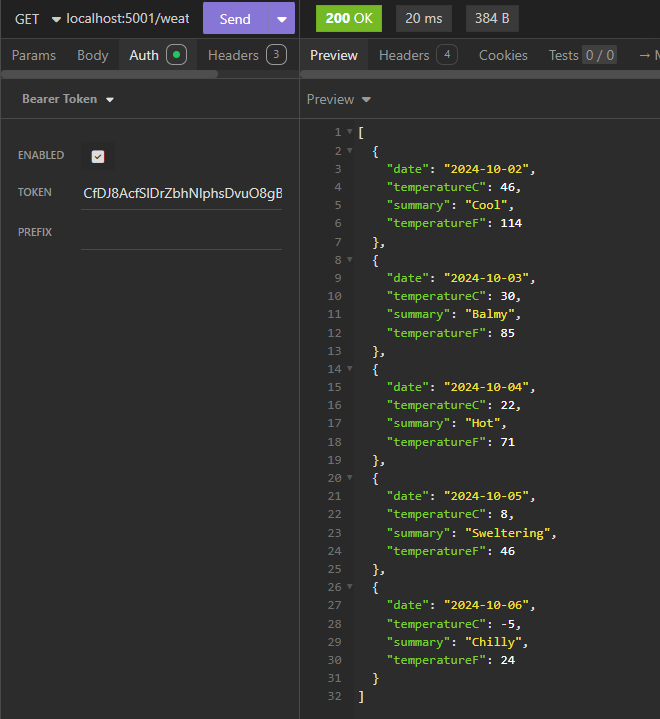This screenshot has width=660, height=719.
Task: Click the temperatureC value -5
Action: [507, 624]
